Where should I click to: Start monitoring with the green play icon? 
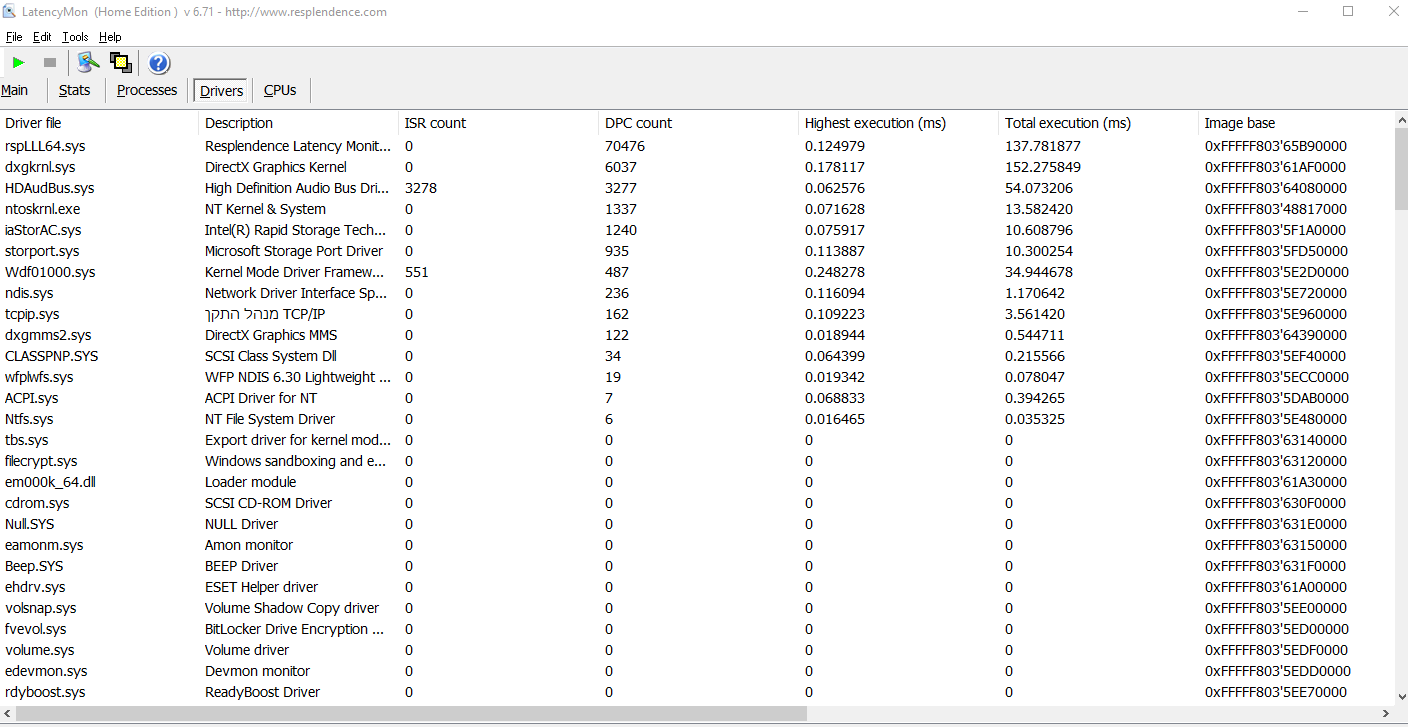tap(19, 63)
